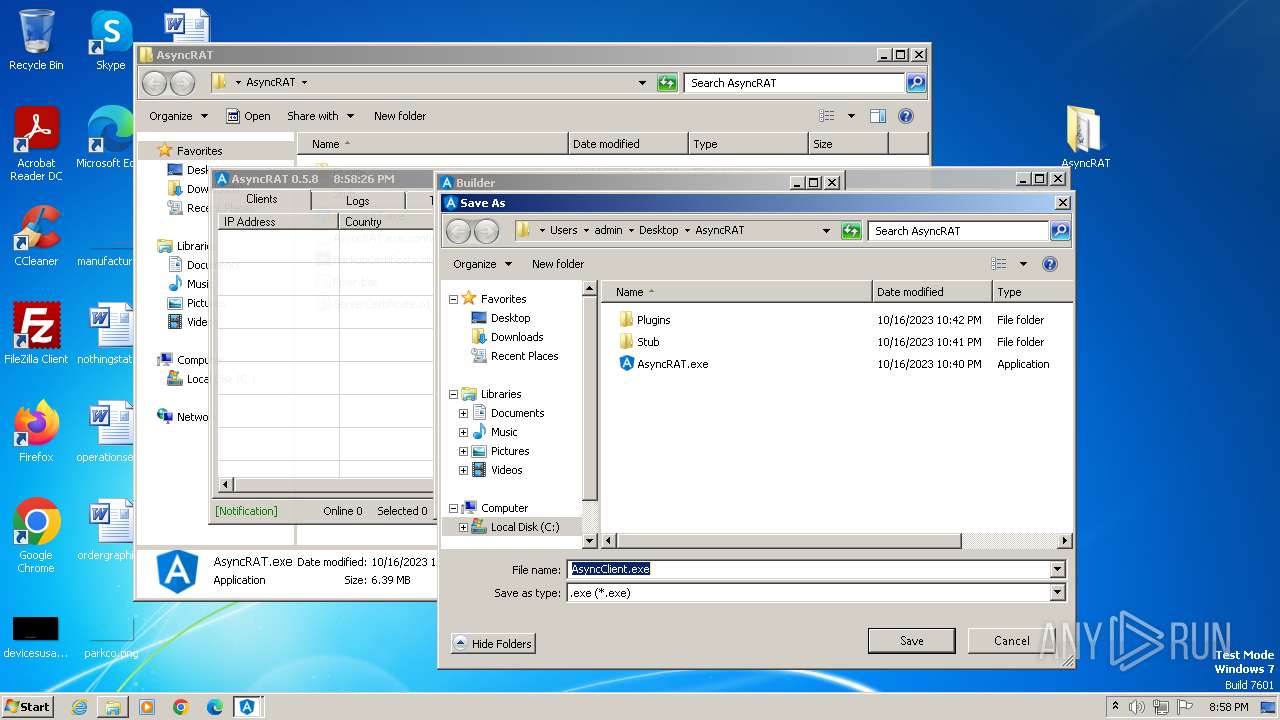Click the Country column header in AsyncRAT
The width and height of the screenshot is (1280, 720).
click(385, 222)
